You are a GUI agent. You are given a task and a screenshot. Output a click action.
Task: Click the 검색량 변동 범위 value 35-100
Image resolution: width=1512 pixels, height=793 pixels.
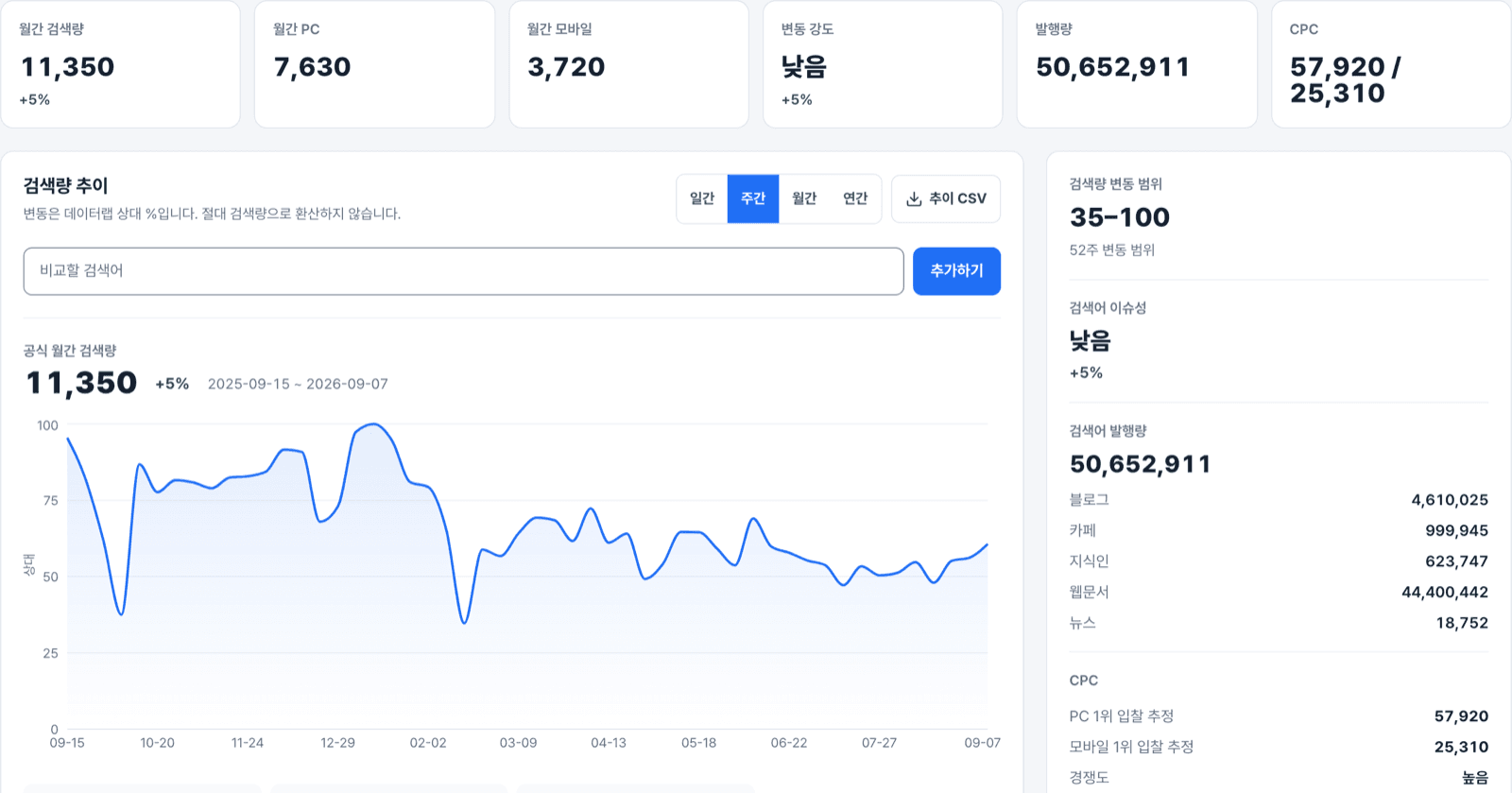click(x=1120, y=217)
